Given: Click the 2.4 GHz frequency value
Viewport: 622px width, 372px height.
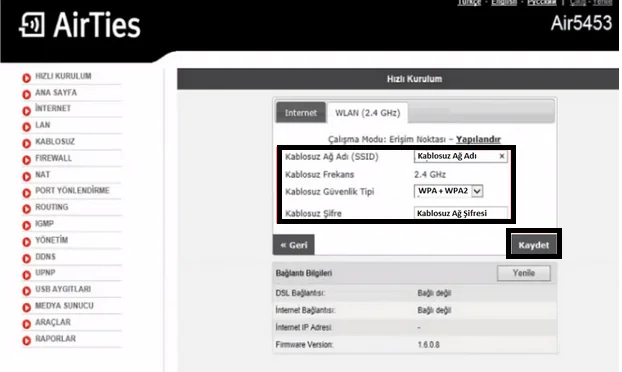Looking at the screenshot, I should coord(430,174).
